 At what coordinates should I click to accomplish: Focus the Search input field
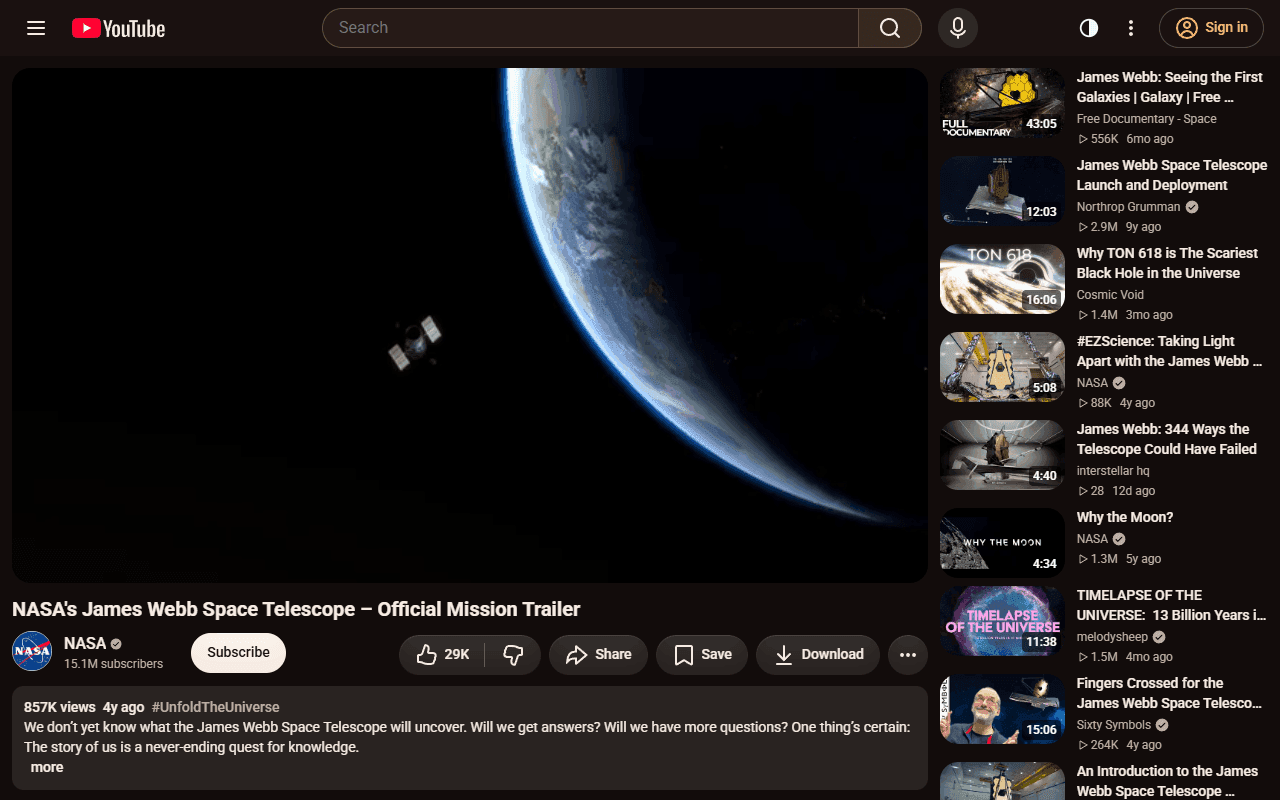[x=590, y=28]
